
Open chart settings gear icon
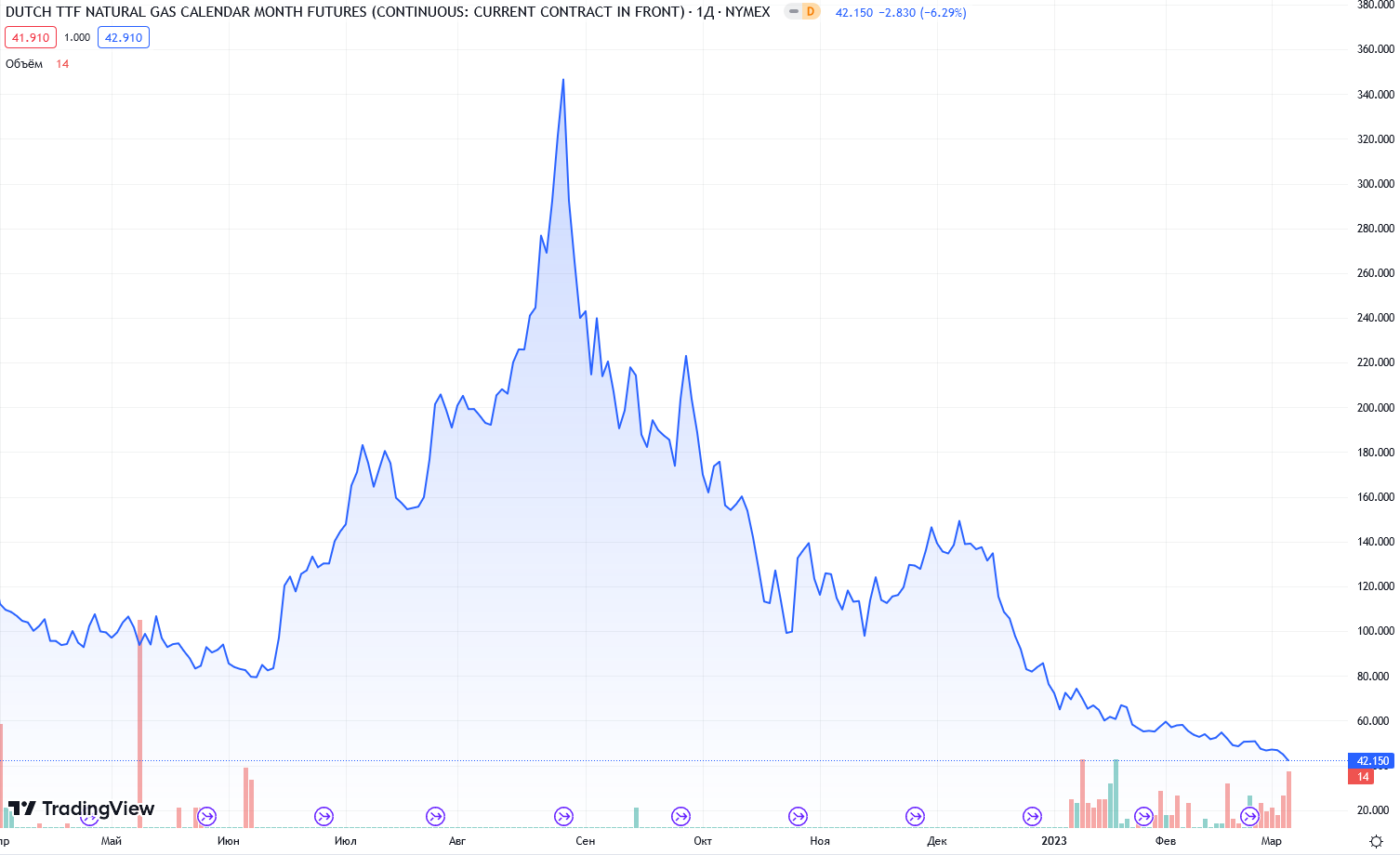[x=1376, y=841]
